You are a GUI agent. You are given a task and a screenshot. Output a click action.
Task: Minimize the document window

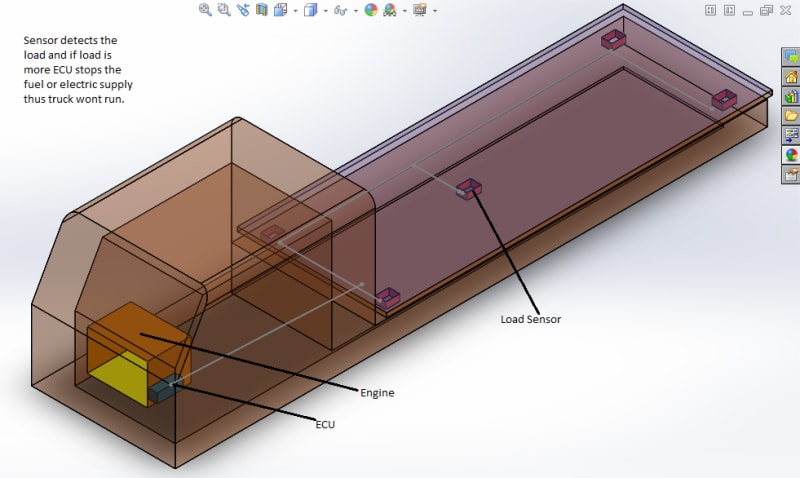click(748, 11)
